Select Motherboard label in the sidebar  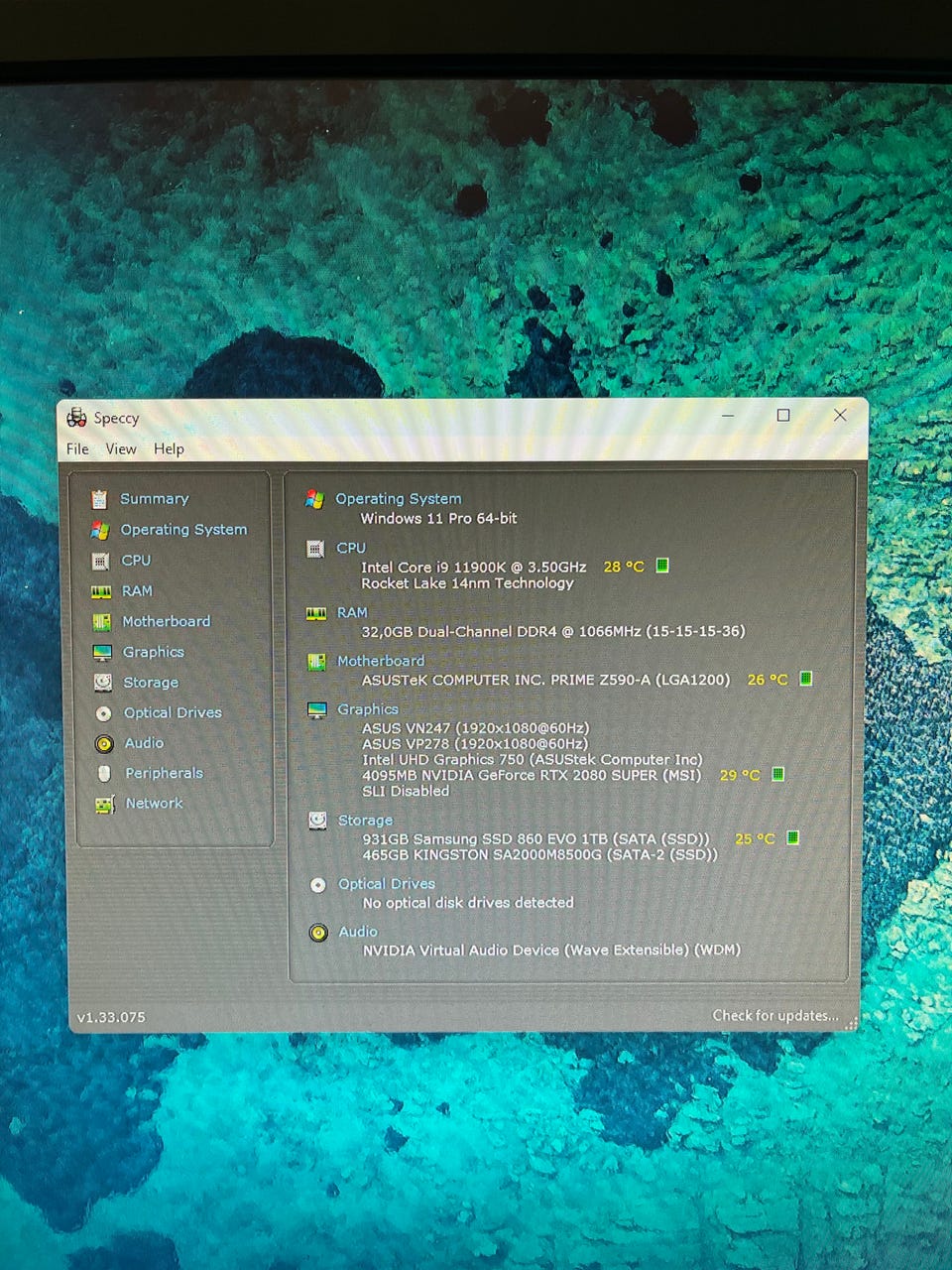click(167, 621)
